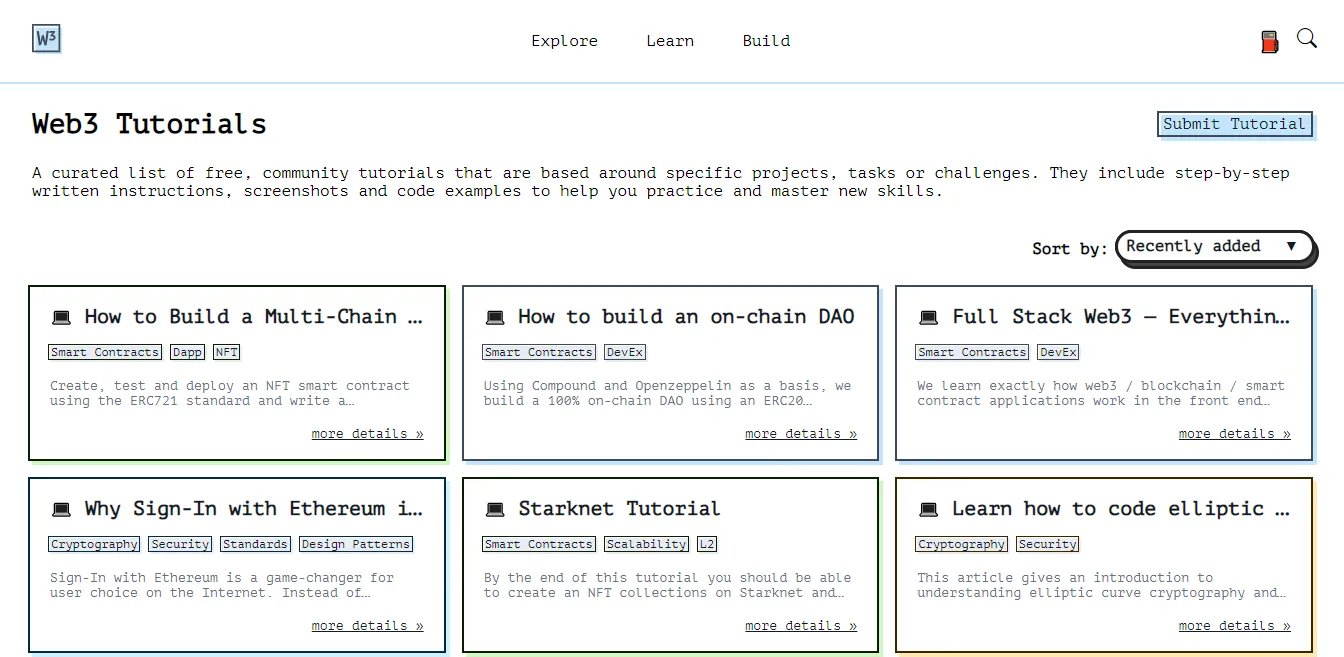Open more details for Starknet Tutorial
This screenshot has width=1344, height=657.
(x=800, y=626)
